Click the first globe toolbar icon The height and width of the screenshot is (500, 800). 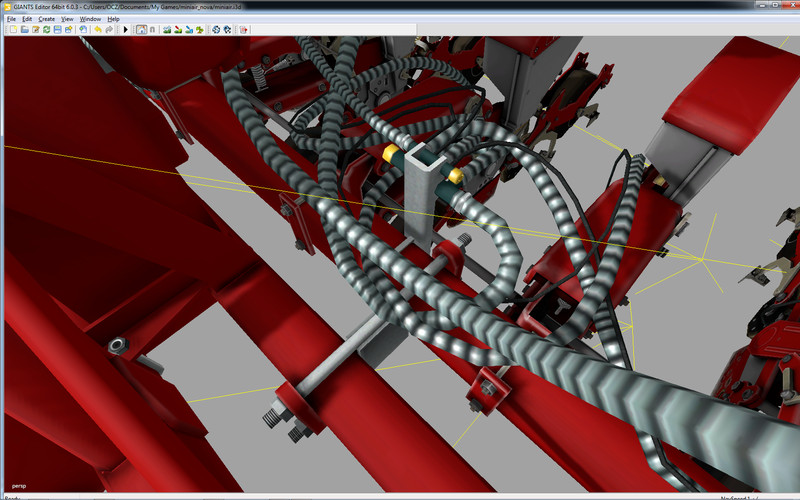point(216,30)
